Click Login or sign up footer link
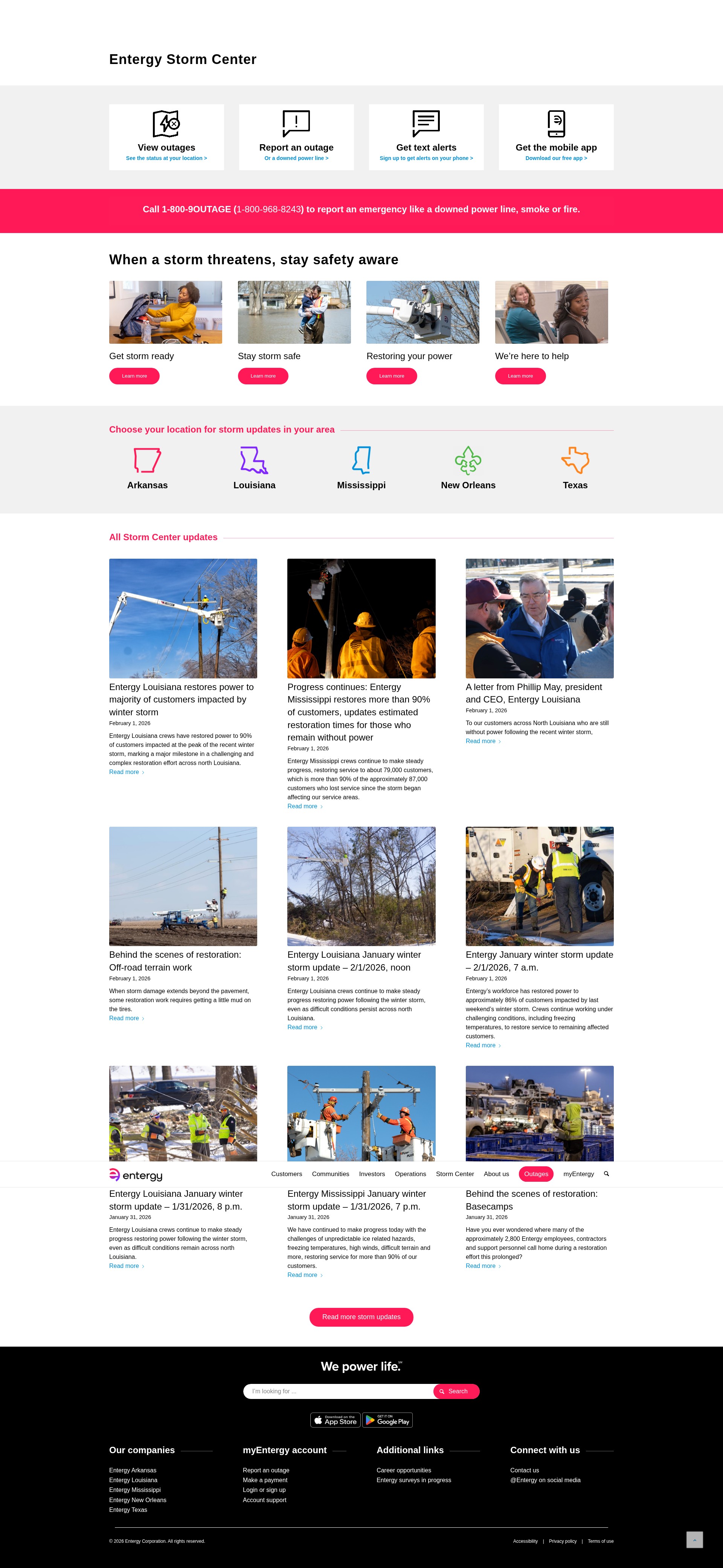Viewport: 723px width, 1568px height. point(264,1489)
